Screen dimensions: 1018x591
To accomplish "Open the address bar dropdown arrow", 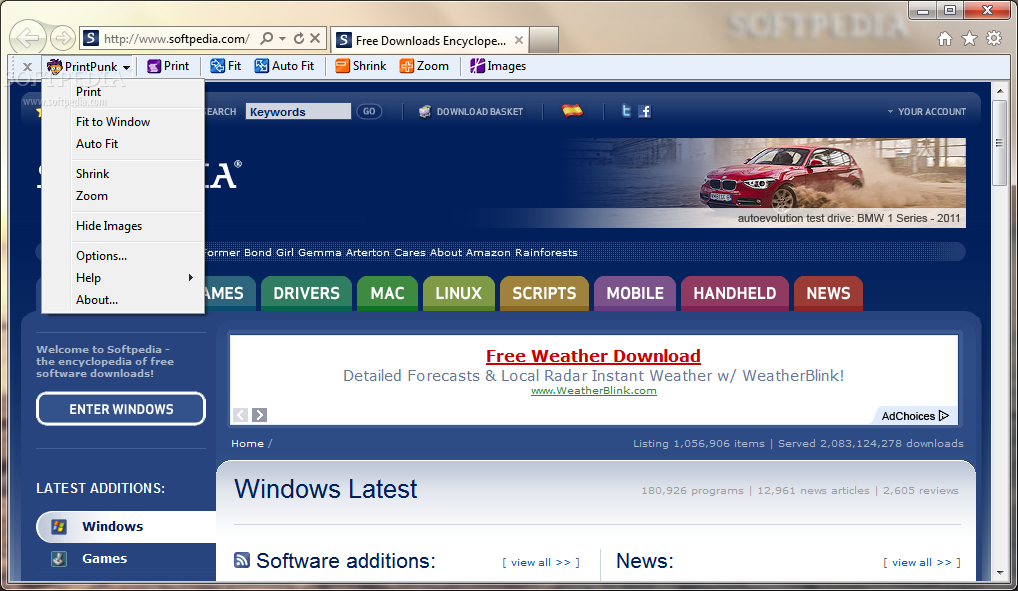I will tap(282, 39).
